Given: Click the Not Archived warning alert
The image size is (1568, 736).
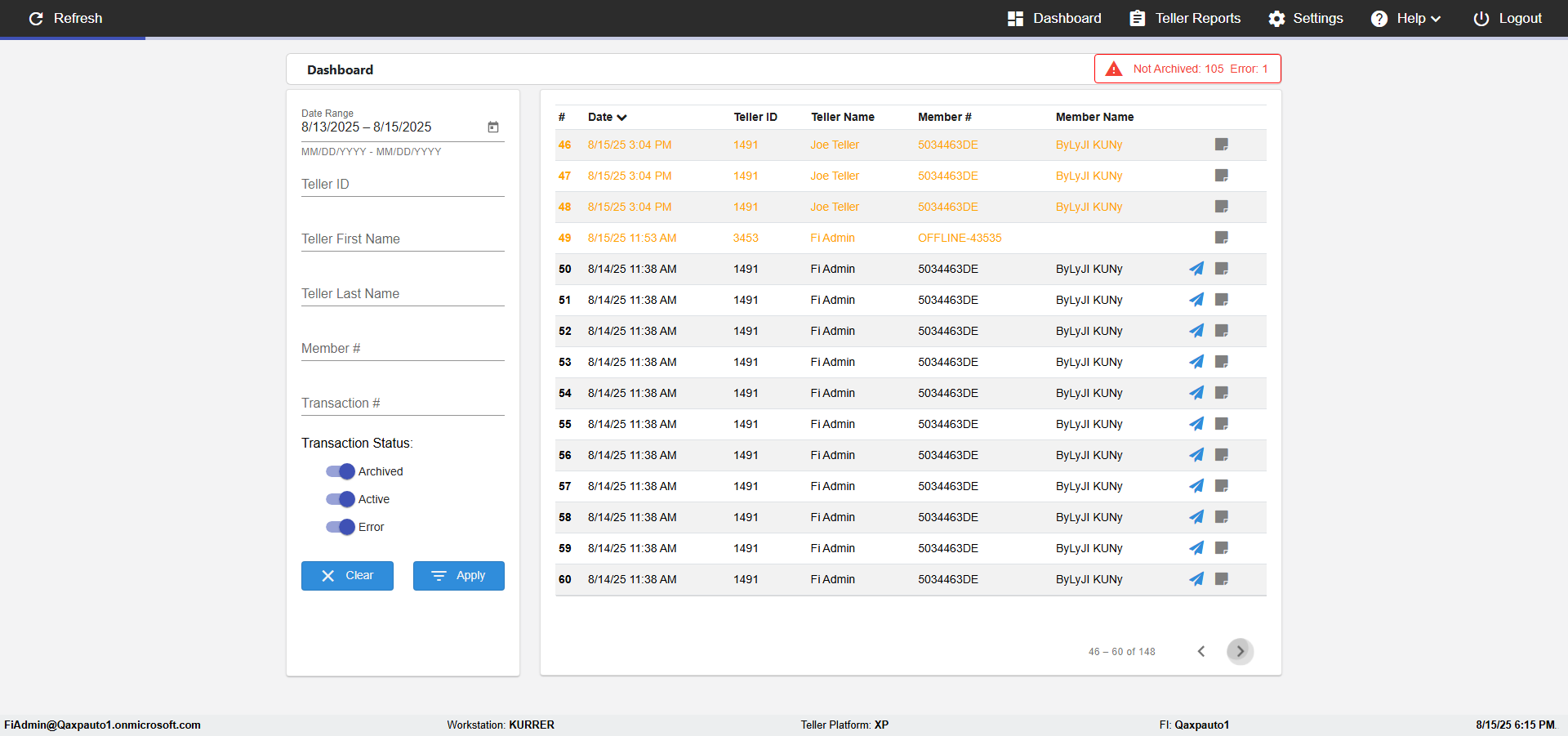Looking at the screenshot, I should click(1187, 69).
